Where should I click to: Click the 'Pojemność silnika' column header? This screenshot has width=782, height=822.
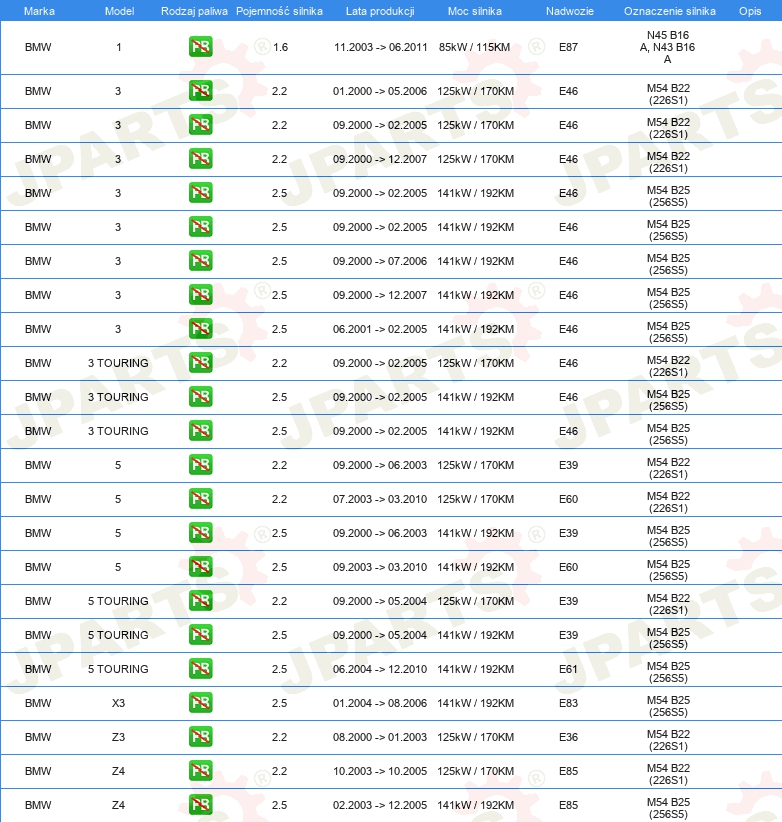[x=279, y=11]
